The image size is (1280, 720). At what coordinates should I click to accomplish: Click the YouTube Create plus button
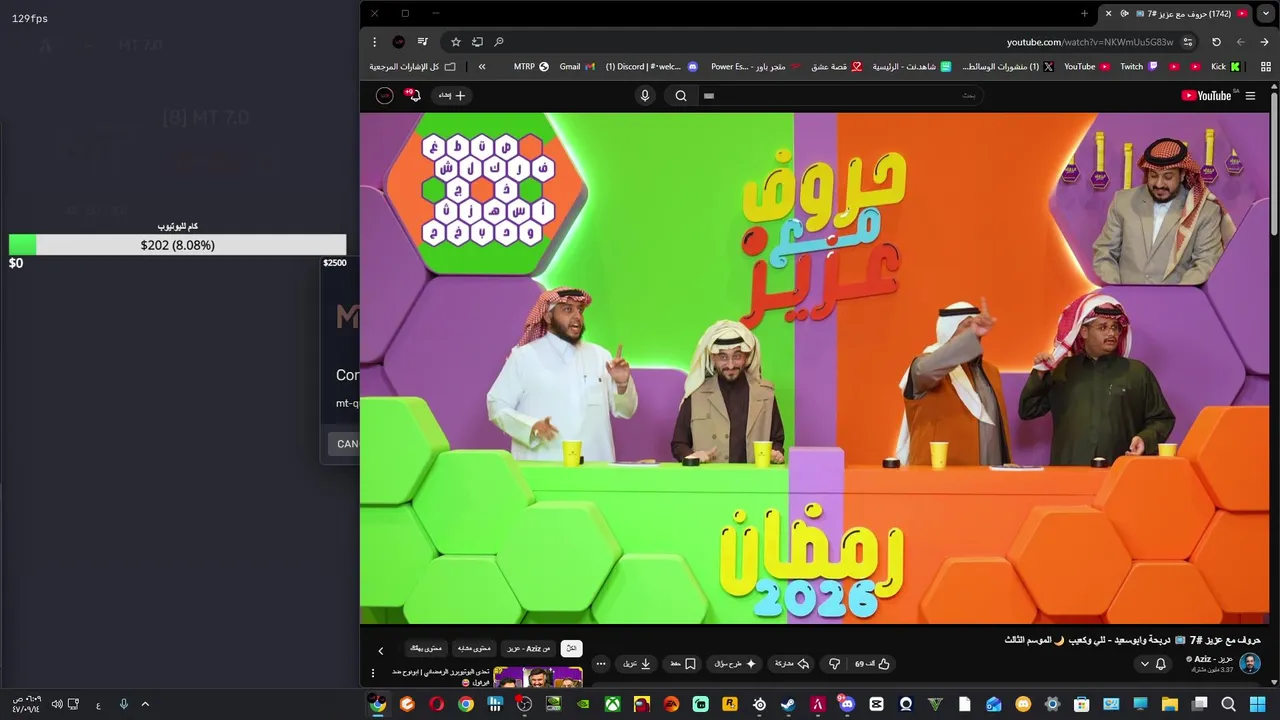[x=452, y=96]
